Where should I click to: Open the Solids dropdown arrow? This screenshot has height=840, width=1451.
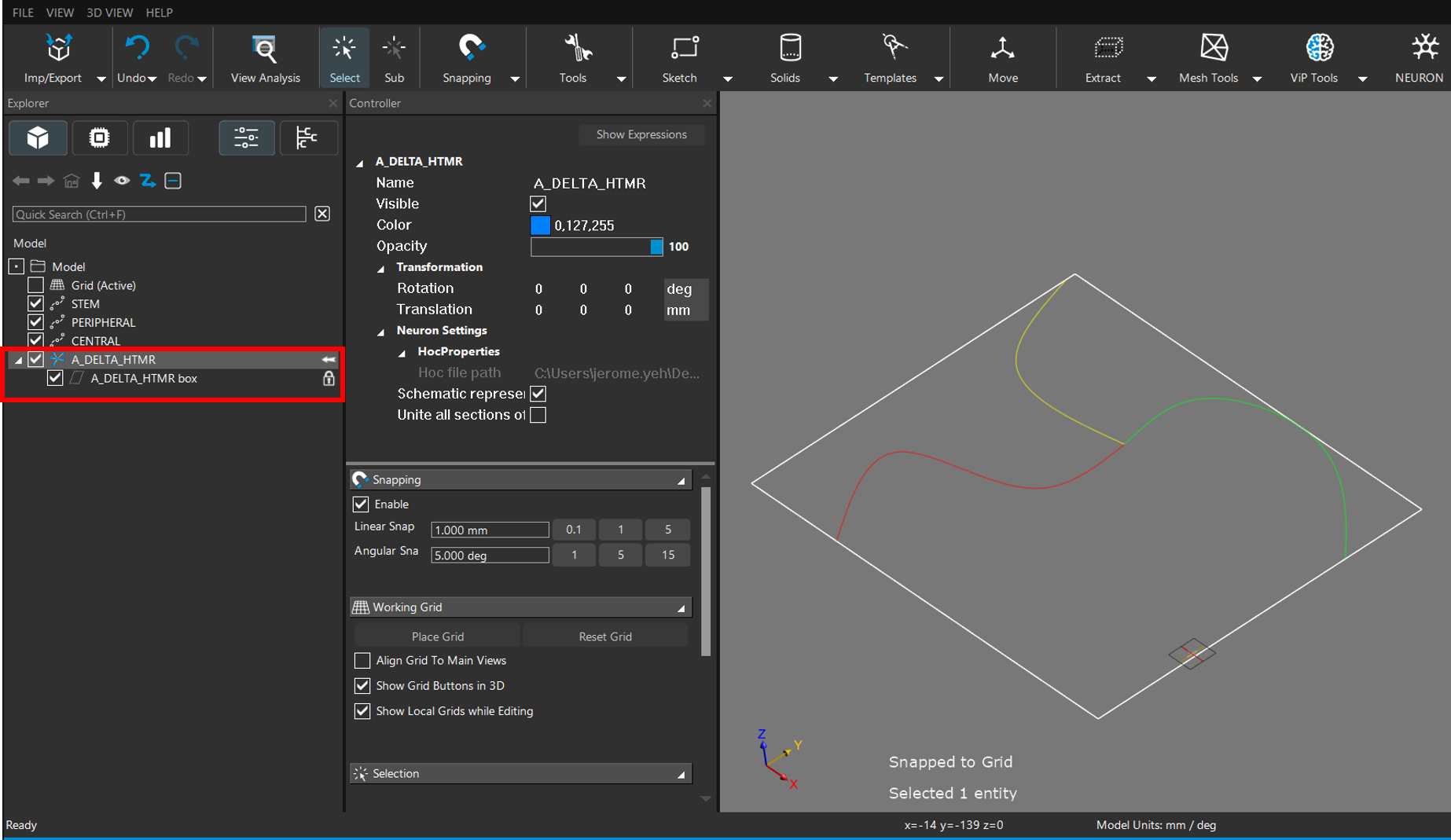pyautogui.click(x=833, y=79)
